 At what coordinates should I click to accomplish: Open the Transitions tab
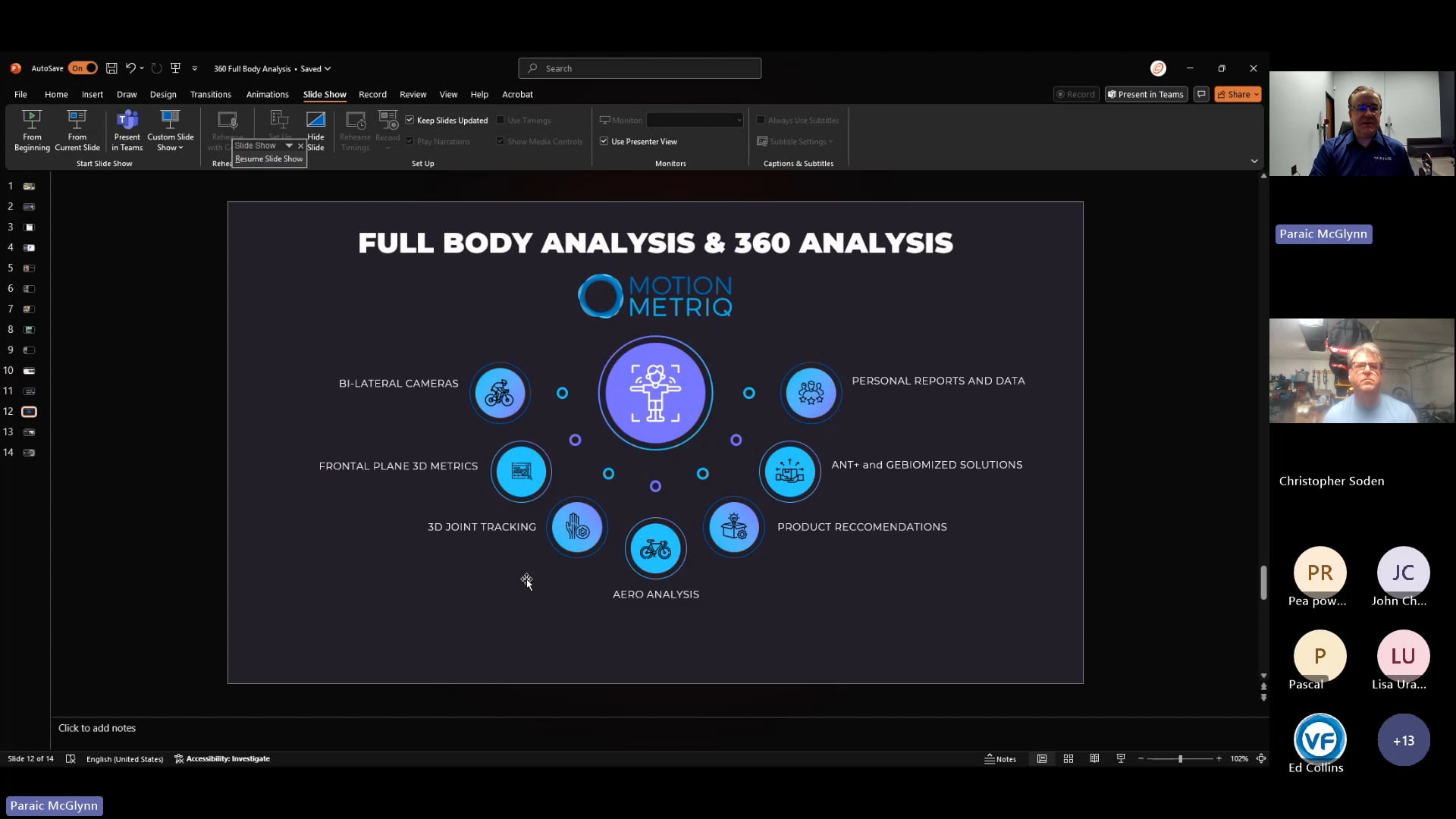[210, 94]
